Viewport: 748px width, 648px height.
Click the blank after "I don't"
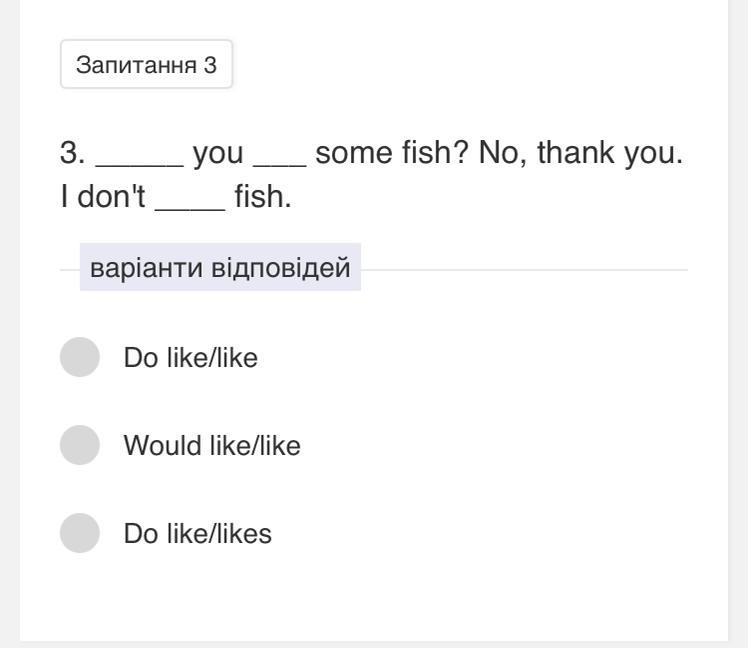[x=190, y=198]
